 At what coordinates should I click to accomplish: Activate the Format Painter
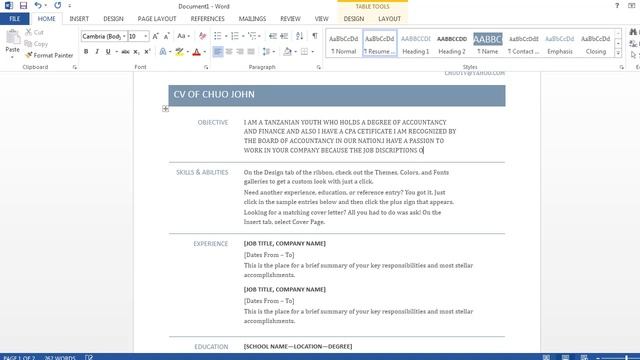[x=49, y=55]
